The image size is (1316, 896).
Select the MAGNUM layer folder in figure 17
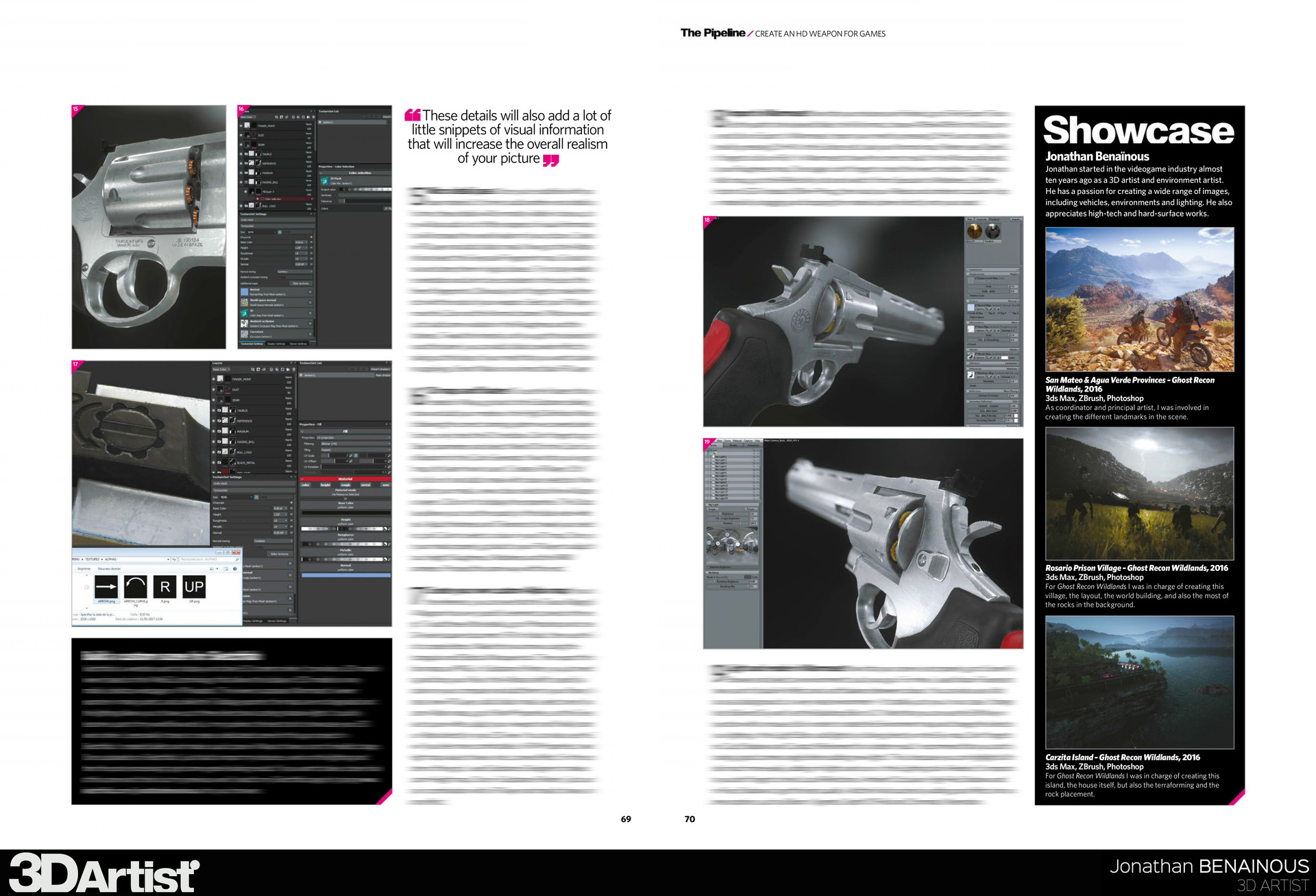(252, 431)
